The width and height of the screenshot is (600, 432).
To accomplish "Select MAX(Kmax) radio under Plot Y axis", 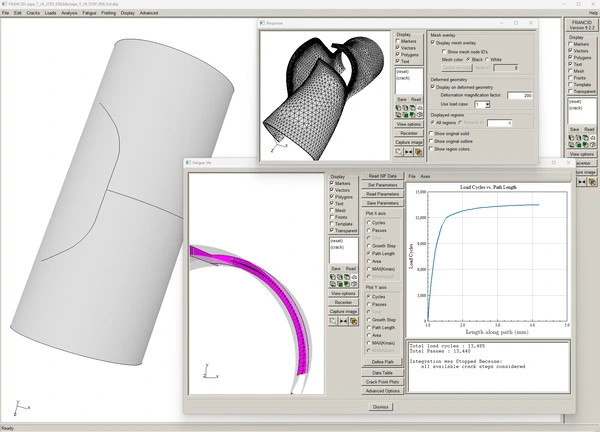I will (369, 343).
